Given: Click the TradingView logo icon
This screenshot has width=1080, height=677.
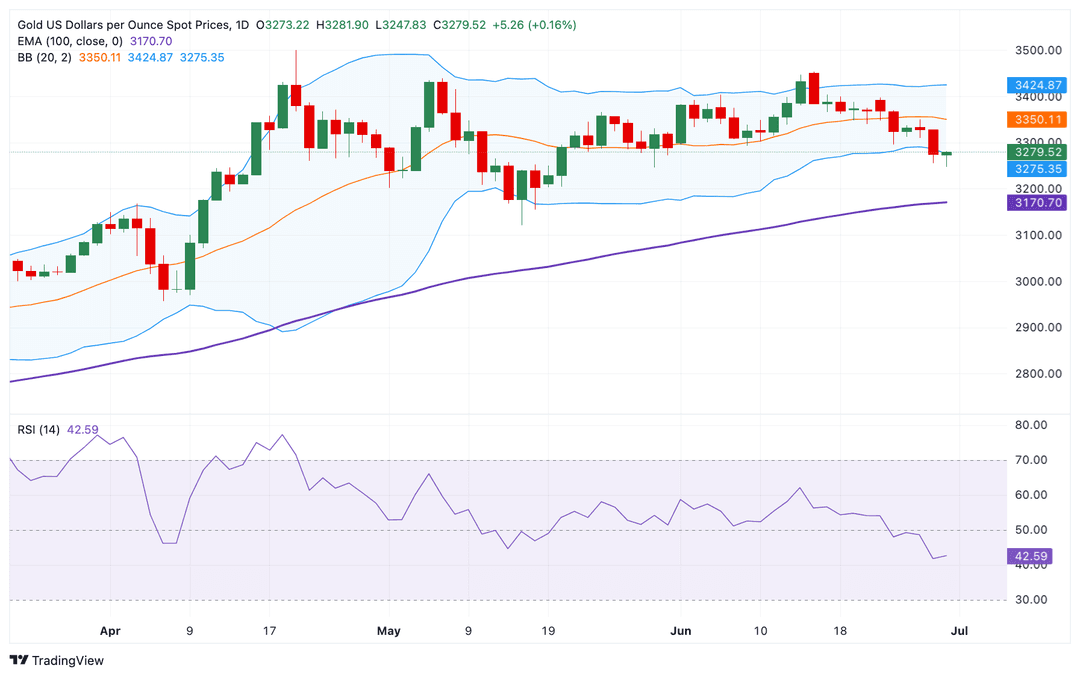Looking at the screenshot, I should tap(19, 660).
